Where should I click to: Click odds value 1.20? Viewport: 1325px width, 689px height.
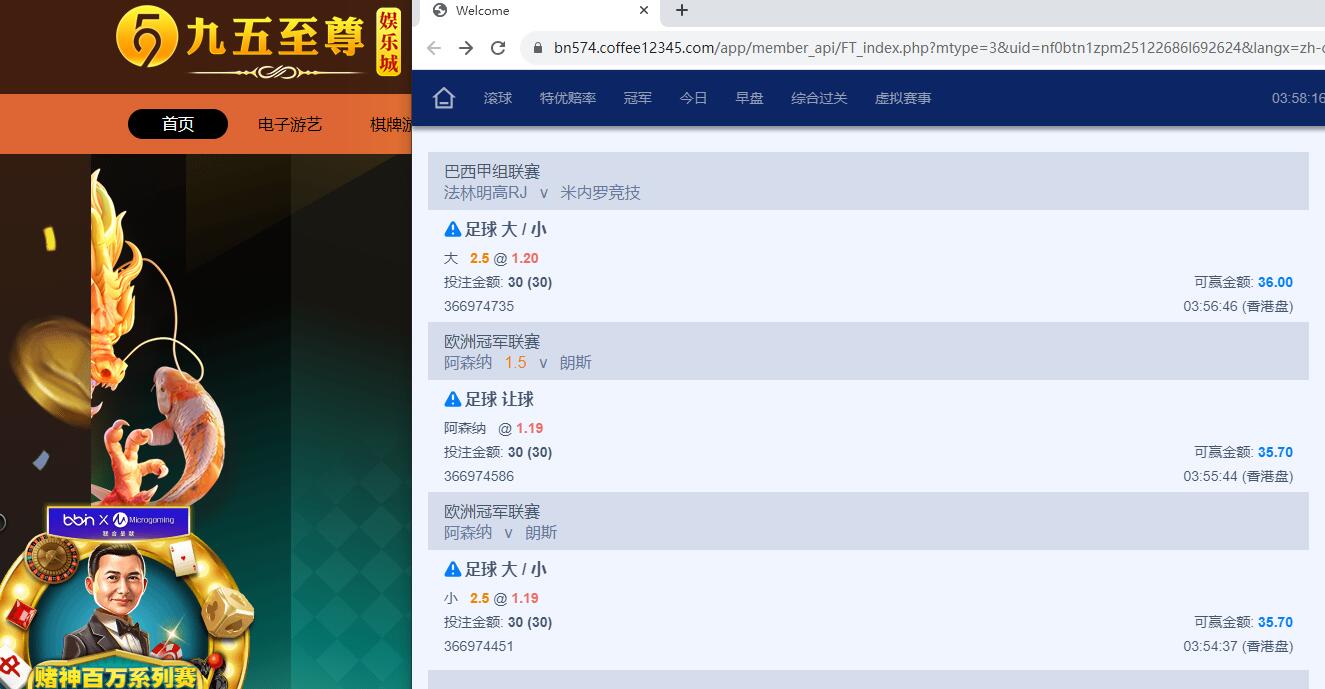point(525,258)
